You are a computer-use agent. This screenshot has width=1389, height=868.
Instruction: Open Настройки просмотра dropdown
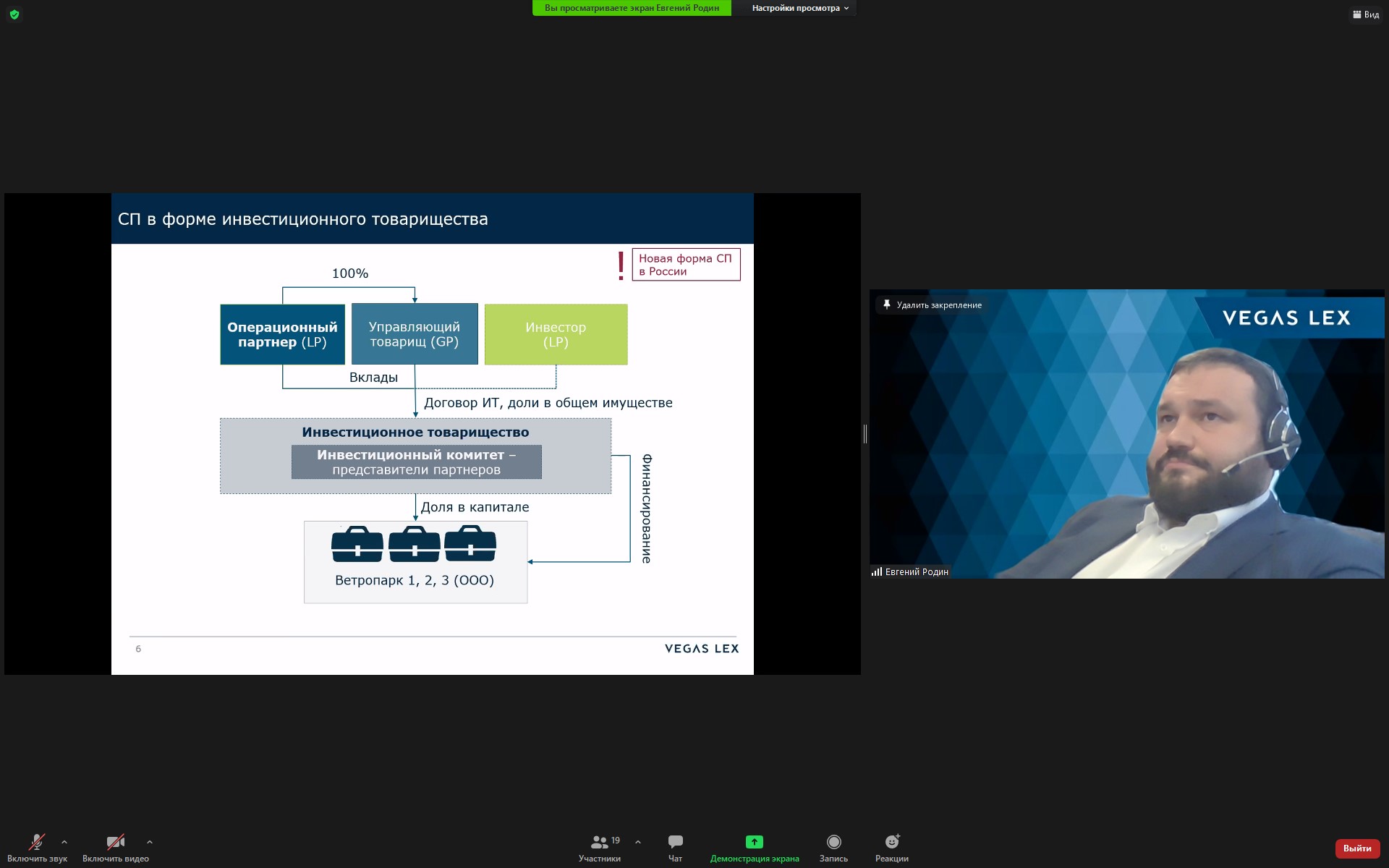799,8
